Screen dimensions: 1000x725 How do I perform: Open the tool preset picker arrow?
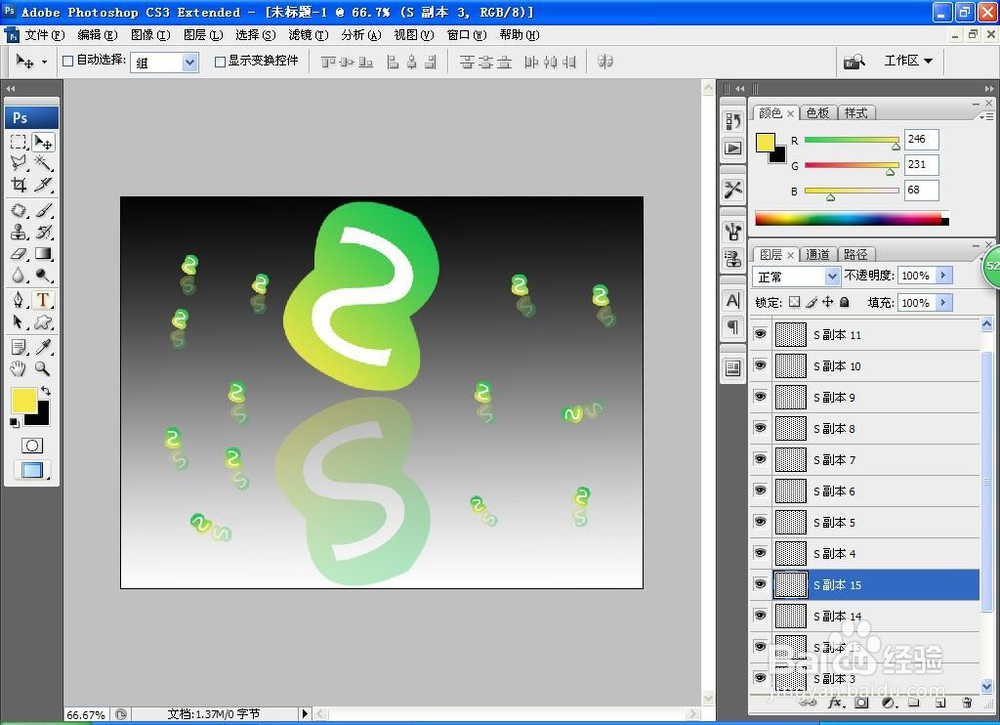[x=44, y=62]
